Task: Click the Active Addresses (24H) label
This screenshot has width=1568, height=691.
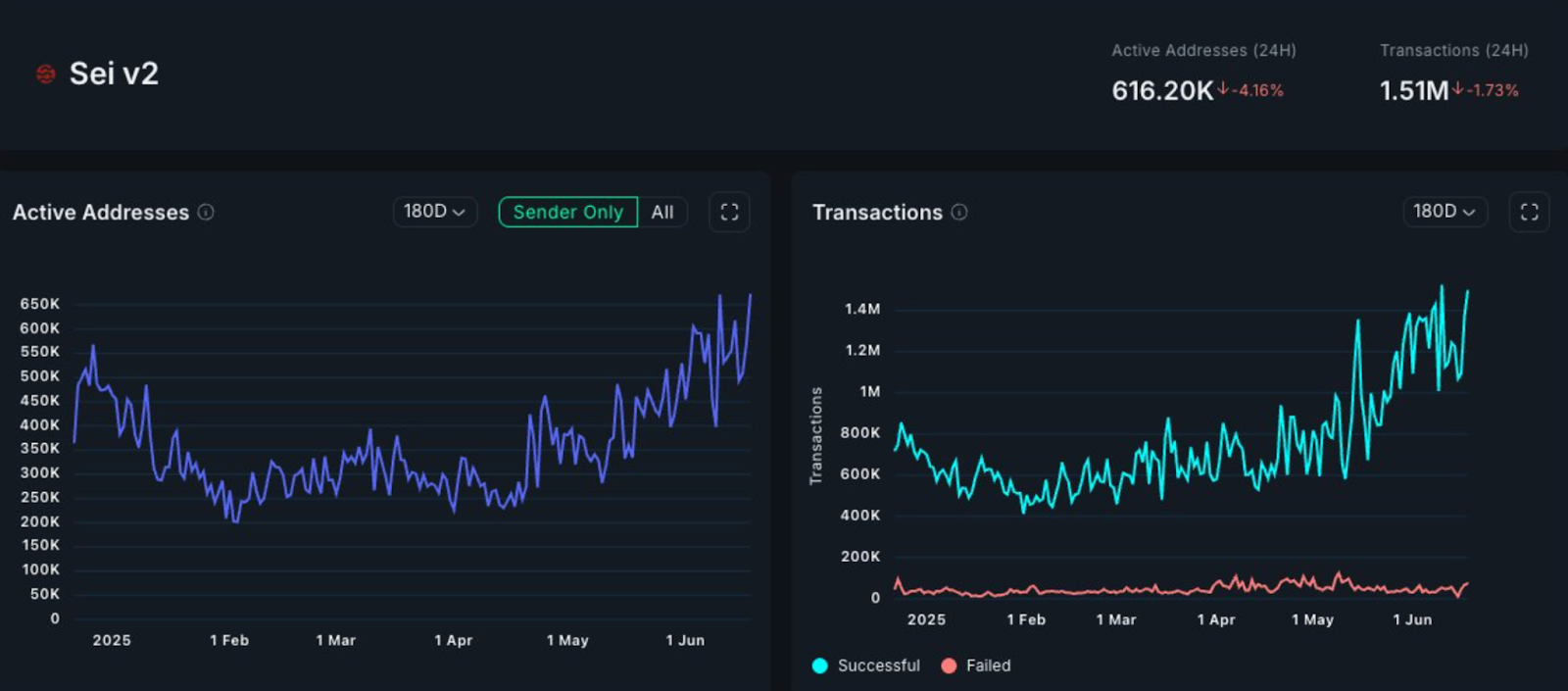Action: point(1203,50)
